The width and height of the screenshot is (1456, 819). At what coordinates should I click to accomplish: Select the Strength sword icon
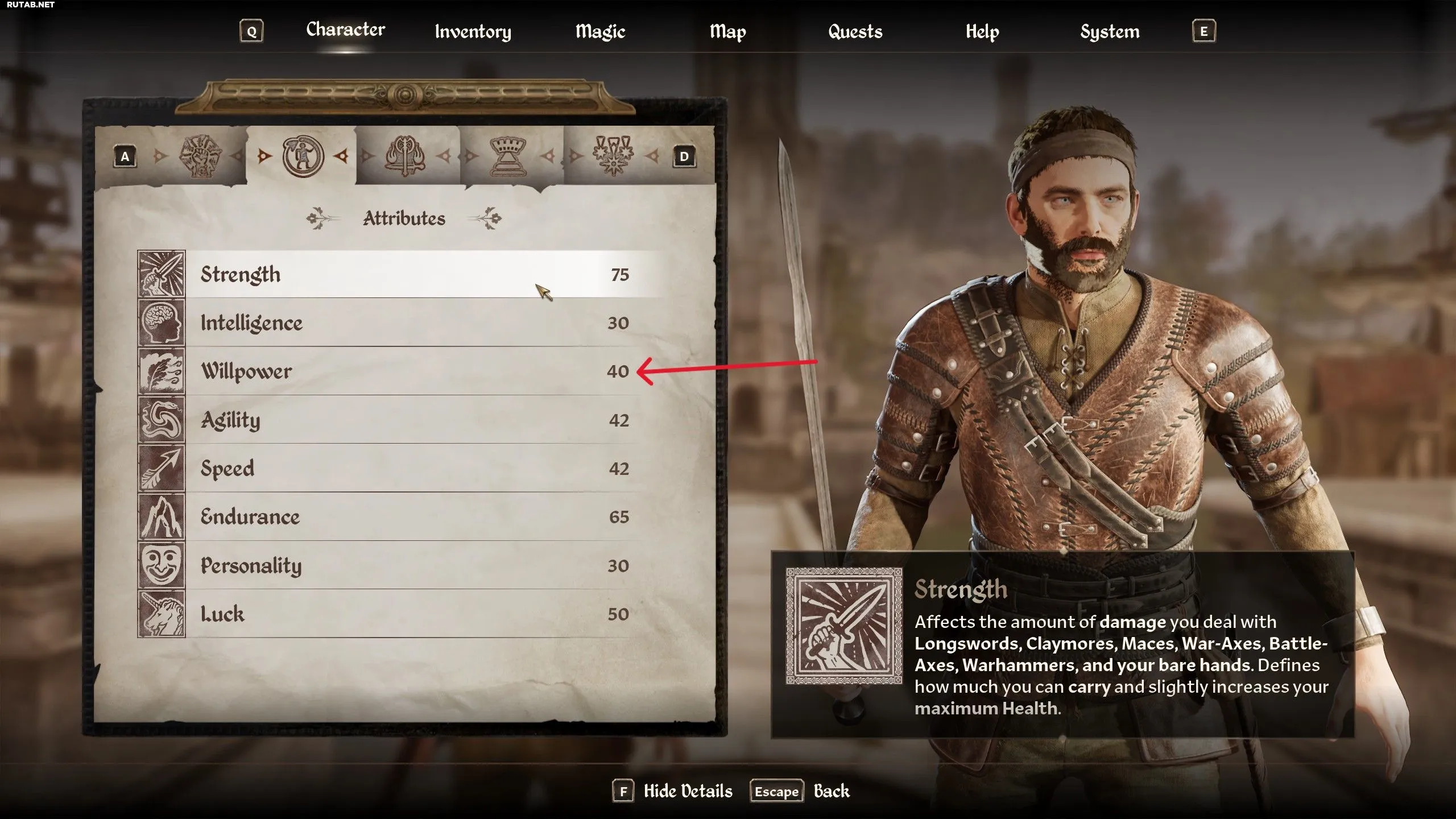(162, 274)
